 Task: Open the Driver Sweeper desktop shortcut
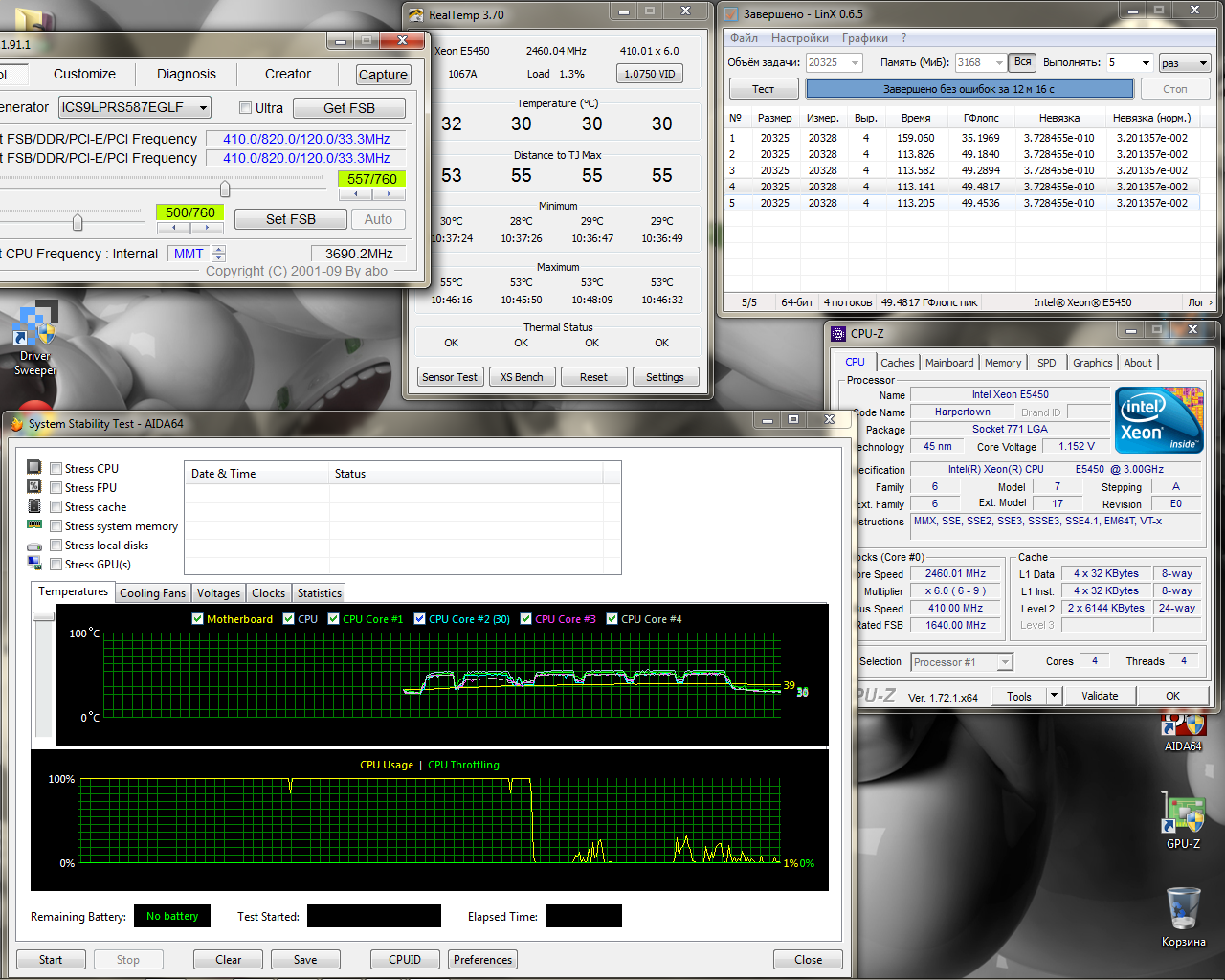pyautogui.click(x=35, y=337)
